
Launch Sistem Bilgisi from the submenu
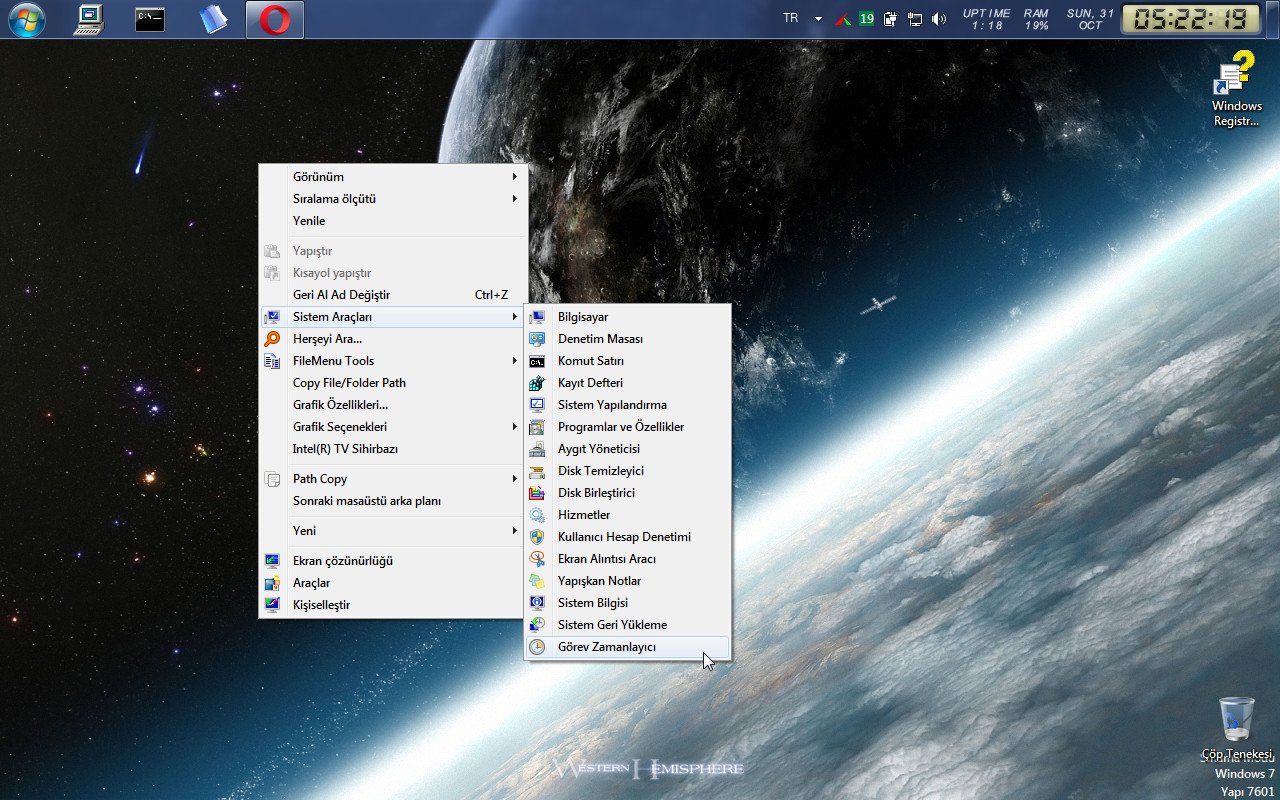tap(627, 603)
